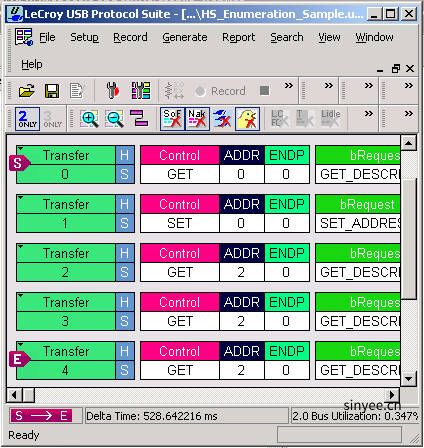Open Recording Options wrench icon
Screen dimensions: 424x448
113,91
